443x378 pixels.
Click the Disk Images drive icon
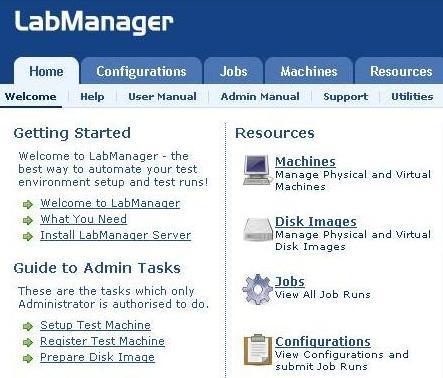pos(257,229)
